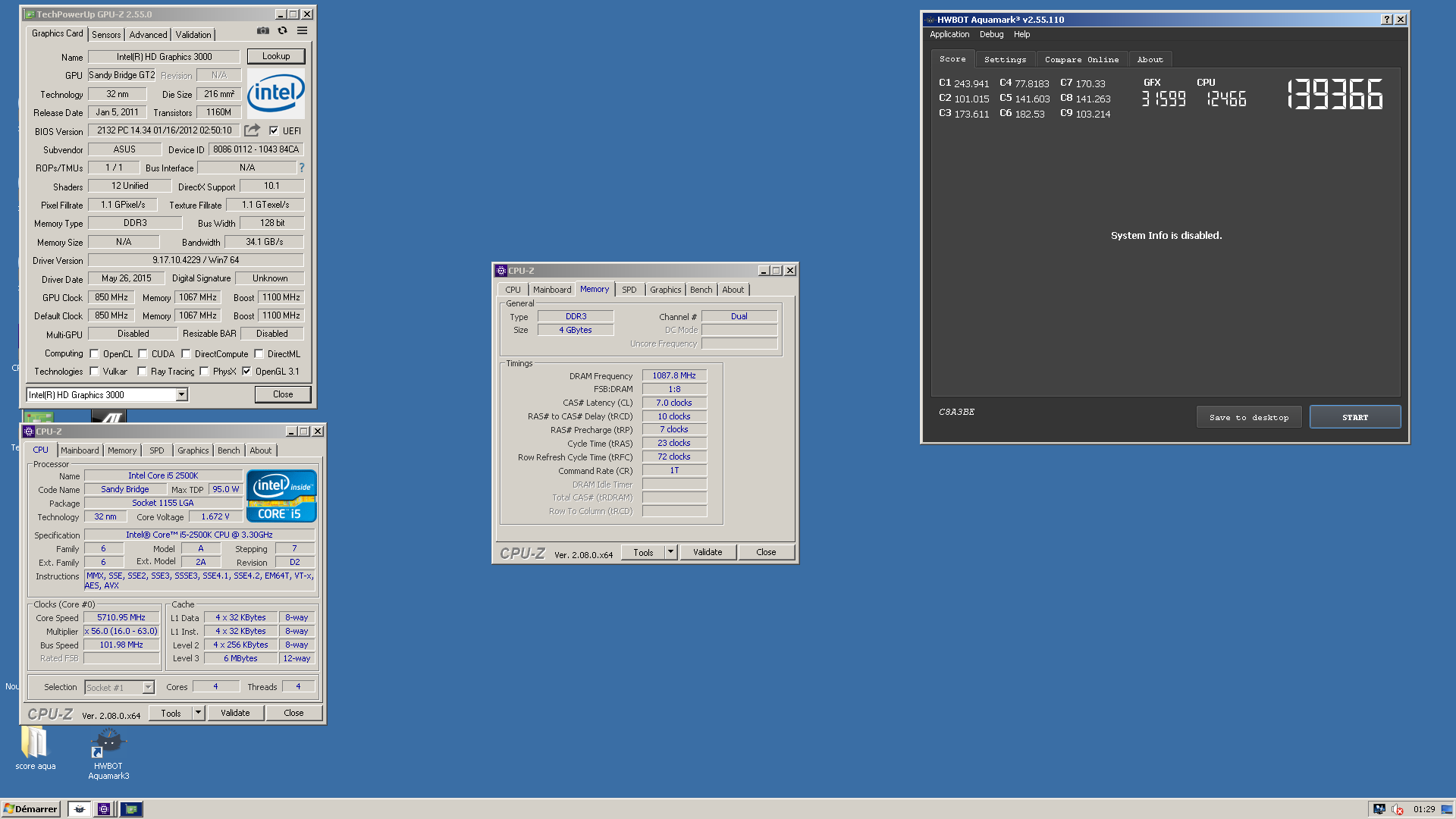Open the Settings tab in Aquamark
Viewport: 1456px width, 819px height.
[x=1005, y=59]
